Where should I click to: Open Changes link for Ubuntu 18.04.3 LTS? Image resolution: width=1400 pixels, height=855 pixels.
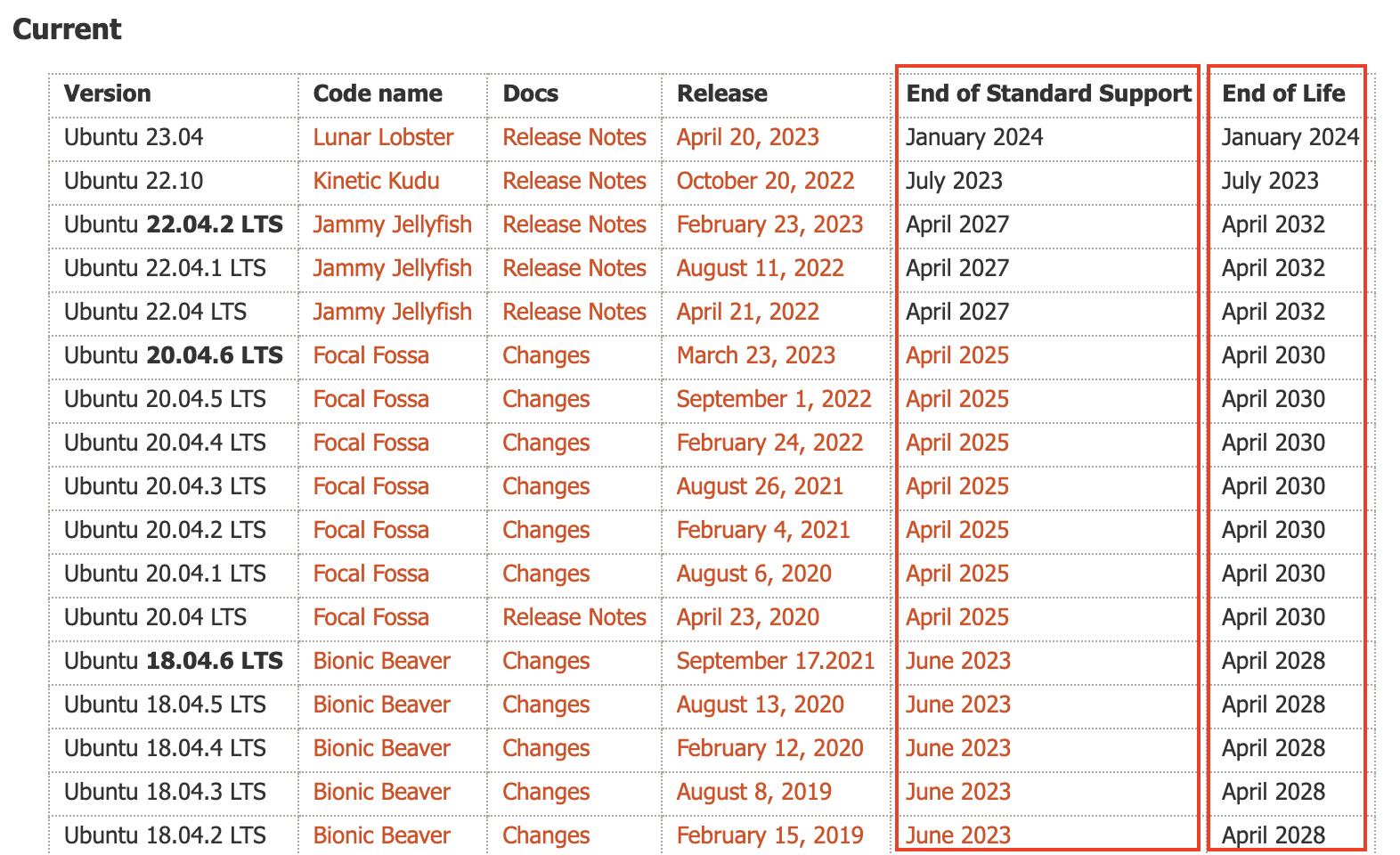click(546, 792)
